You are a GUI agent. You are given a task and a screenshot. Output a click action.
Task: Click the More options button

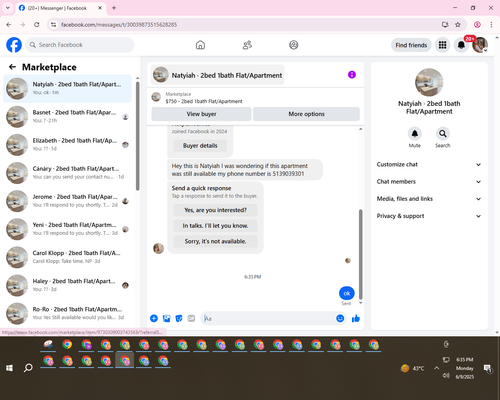pyautogui.click(x=306, y=114)
